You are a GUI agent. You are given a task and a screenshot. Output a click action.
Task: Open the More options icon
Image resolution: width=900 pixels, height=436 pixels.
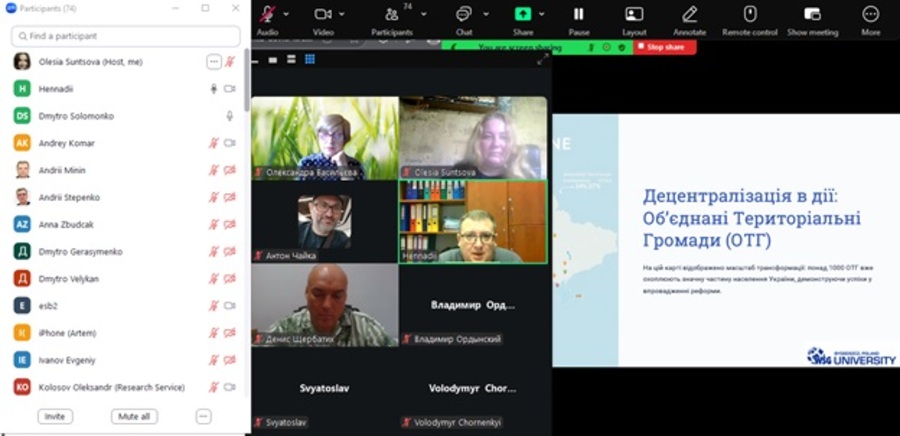(871, 14)
